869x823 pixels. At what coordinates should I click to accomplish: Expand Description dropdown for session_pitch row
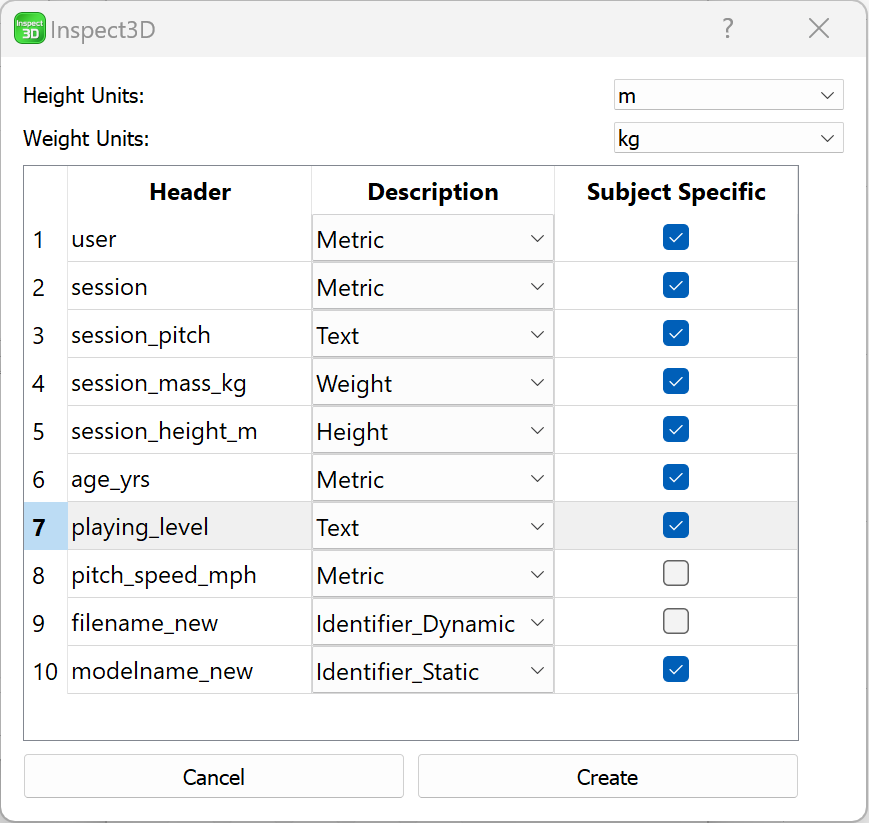(x=432, y=335)
